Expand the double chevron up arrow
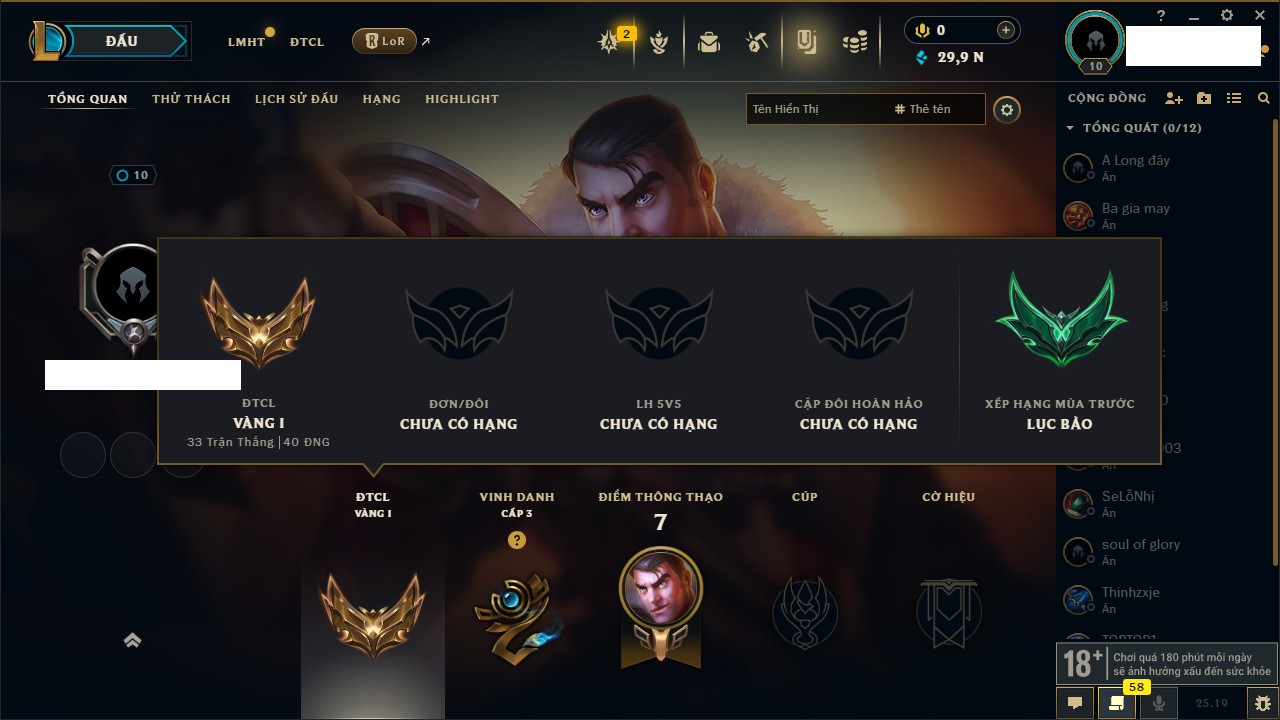 tap(132, 641)
